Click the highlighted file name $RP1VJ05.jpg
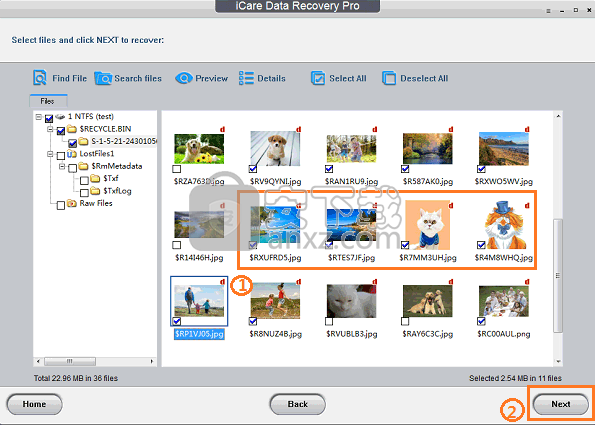 199,334
